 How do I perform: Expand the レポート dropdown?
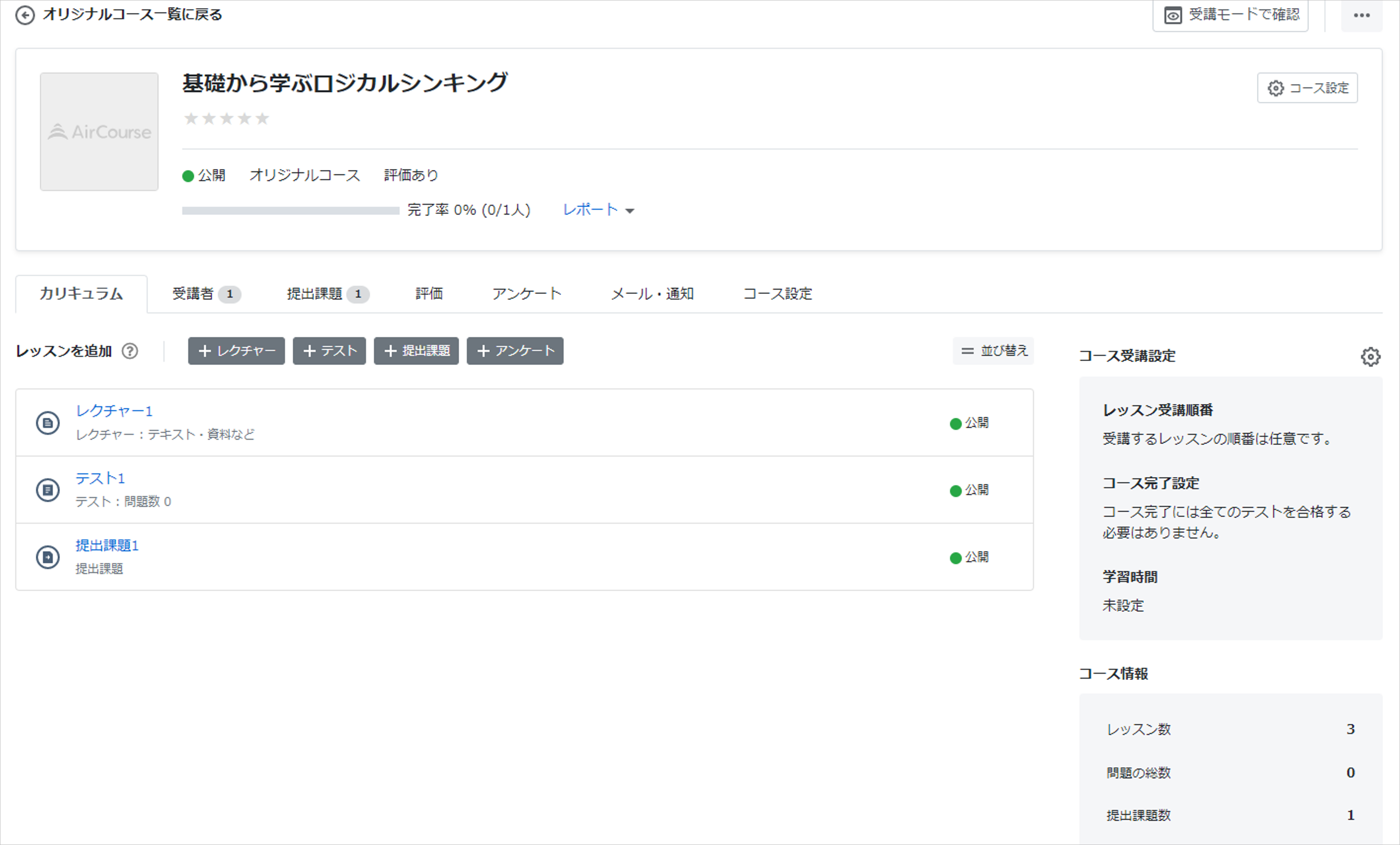coord(598,210)
